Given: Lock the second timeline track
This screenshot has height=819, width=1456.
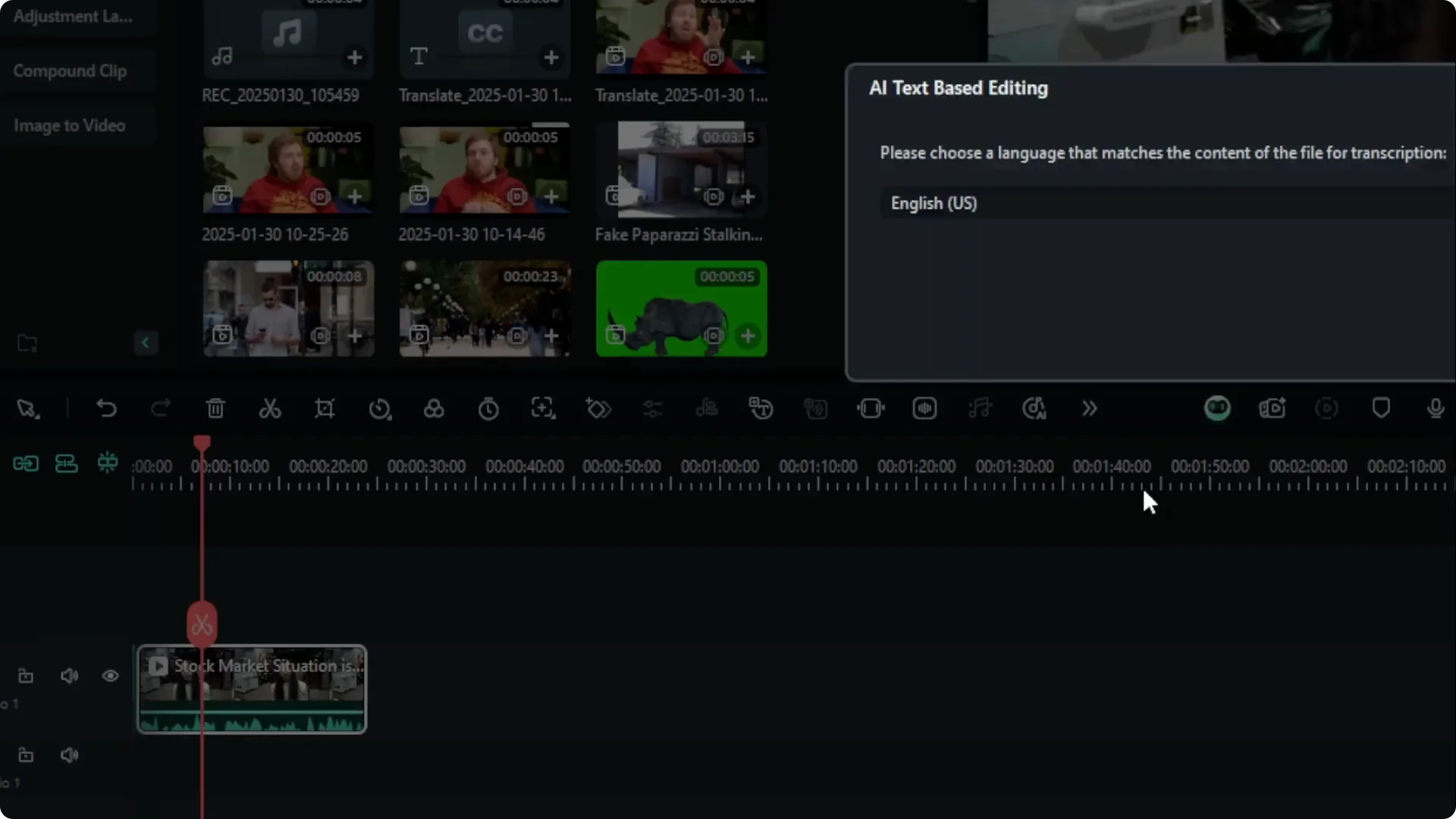Looking at the screenshot, I should 25,755.
